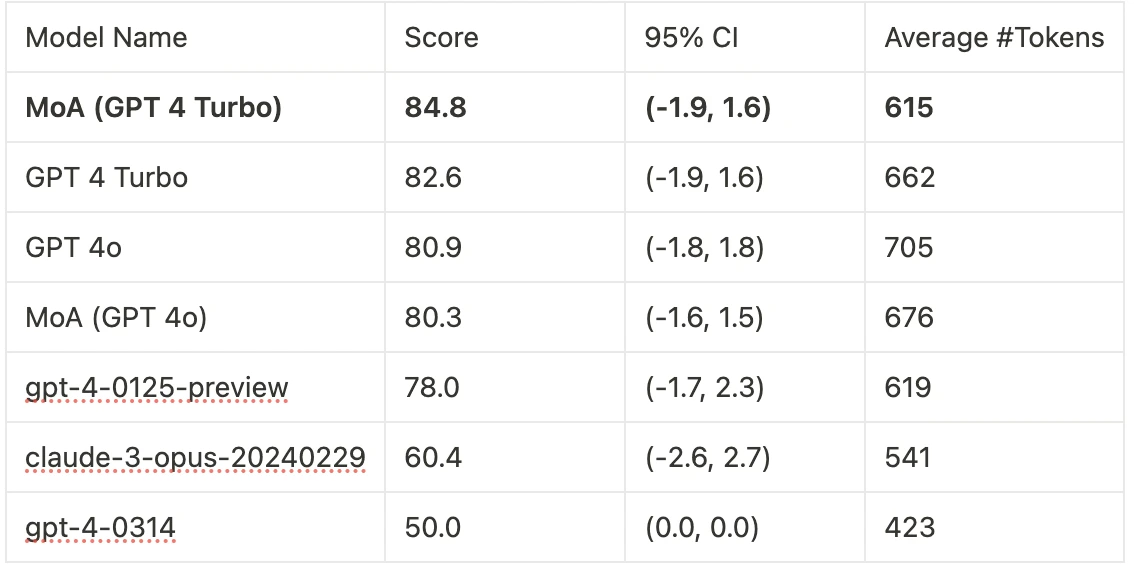Image resolution: width=1134 pixels, height=568 pixels.
Task: Click the gpt-4-0314 underlined text
Action: 100,527
